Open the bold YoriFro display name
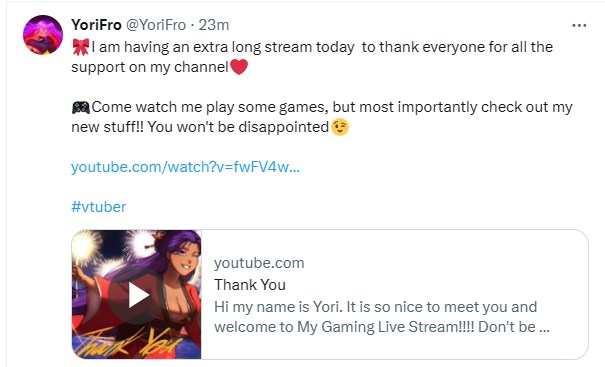The width and height of the screenshot is (605, 367). click(96, 25)
